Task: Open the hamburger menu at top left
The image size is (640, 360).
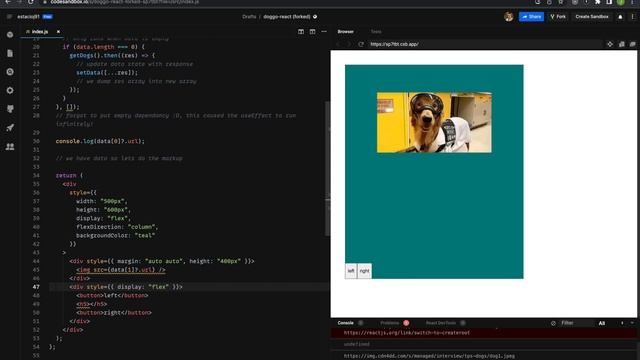Action: tap(9, 17)
